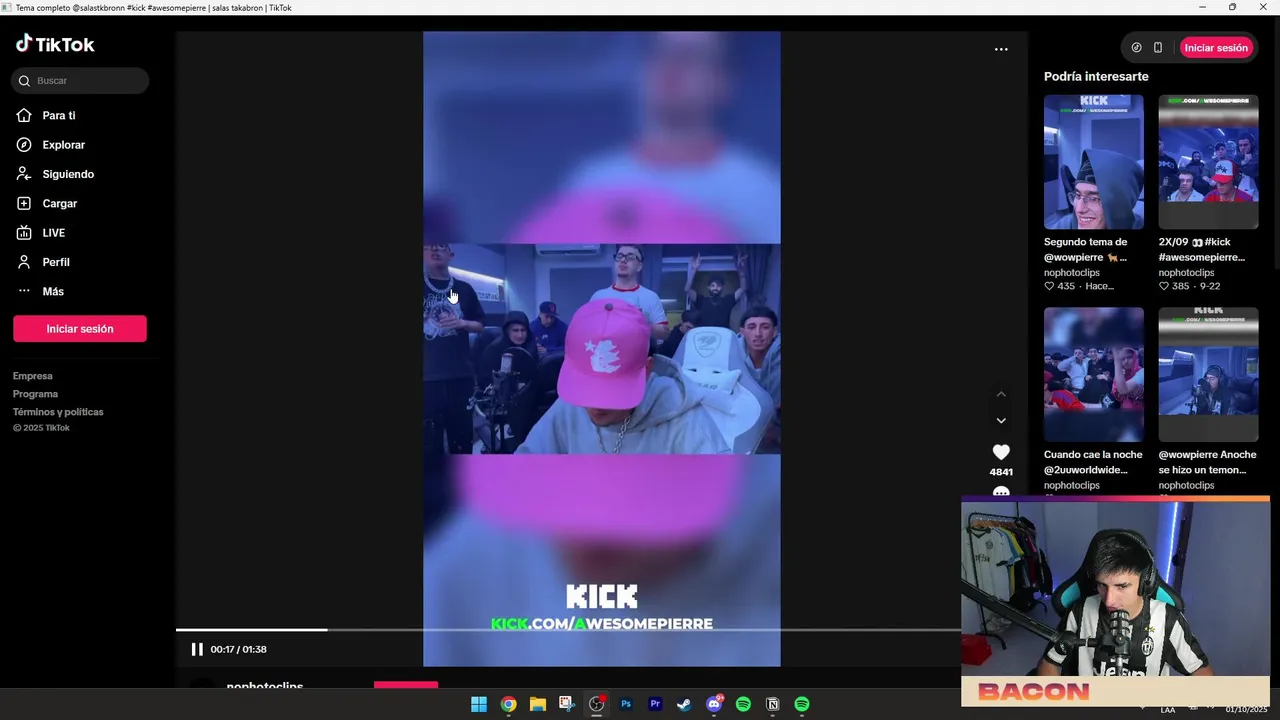Screen dimensions: 1280x720
Task: Open the TikTok home logo
Action: tap(55, 44)
